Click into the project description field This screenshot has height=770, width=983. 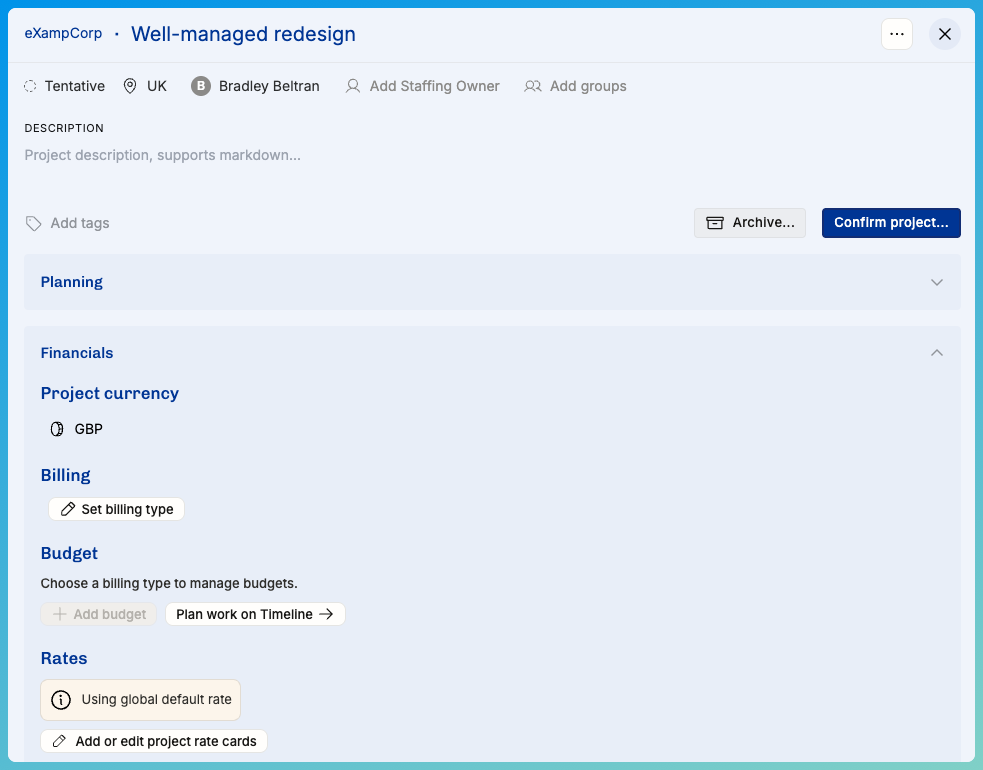(x=300, y=156)
